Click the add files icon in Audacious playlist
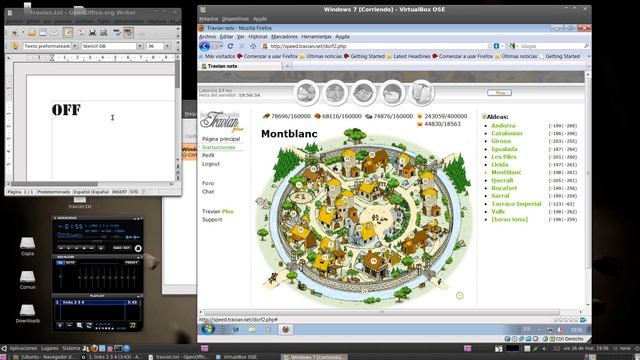 (x=60, y=325)
